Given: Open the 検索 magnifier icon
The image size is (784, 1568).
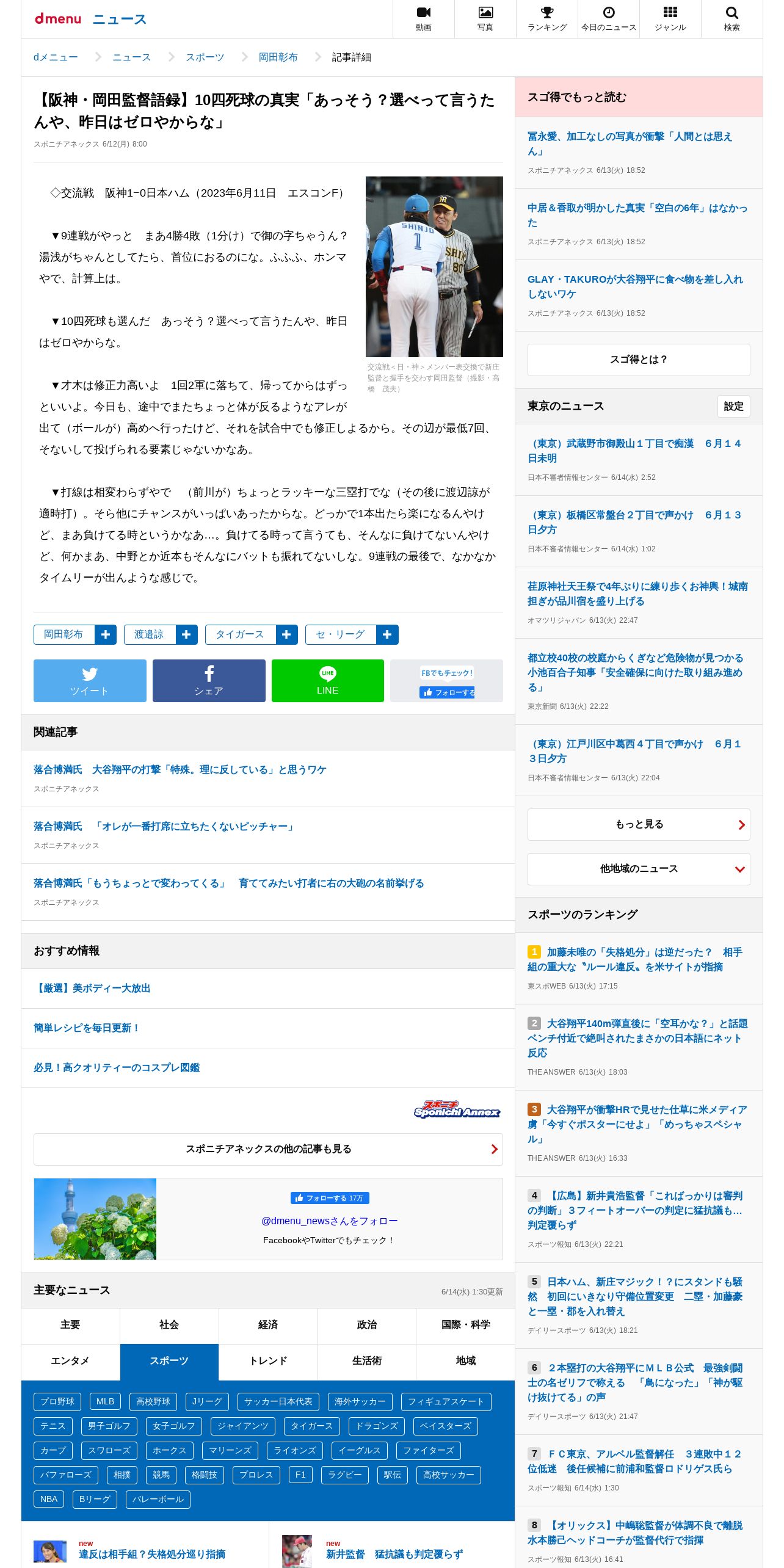Looking at the screenshot, I should click(x=732, y=19).
